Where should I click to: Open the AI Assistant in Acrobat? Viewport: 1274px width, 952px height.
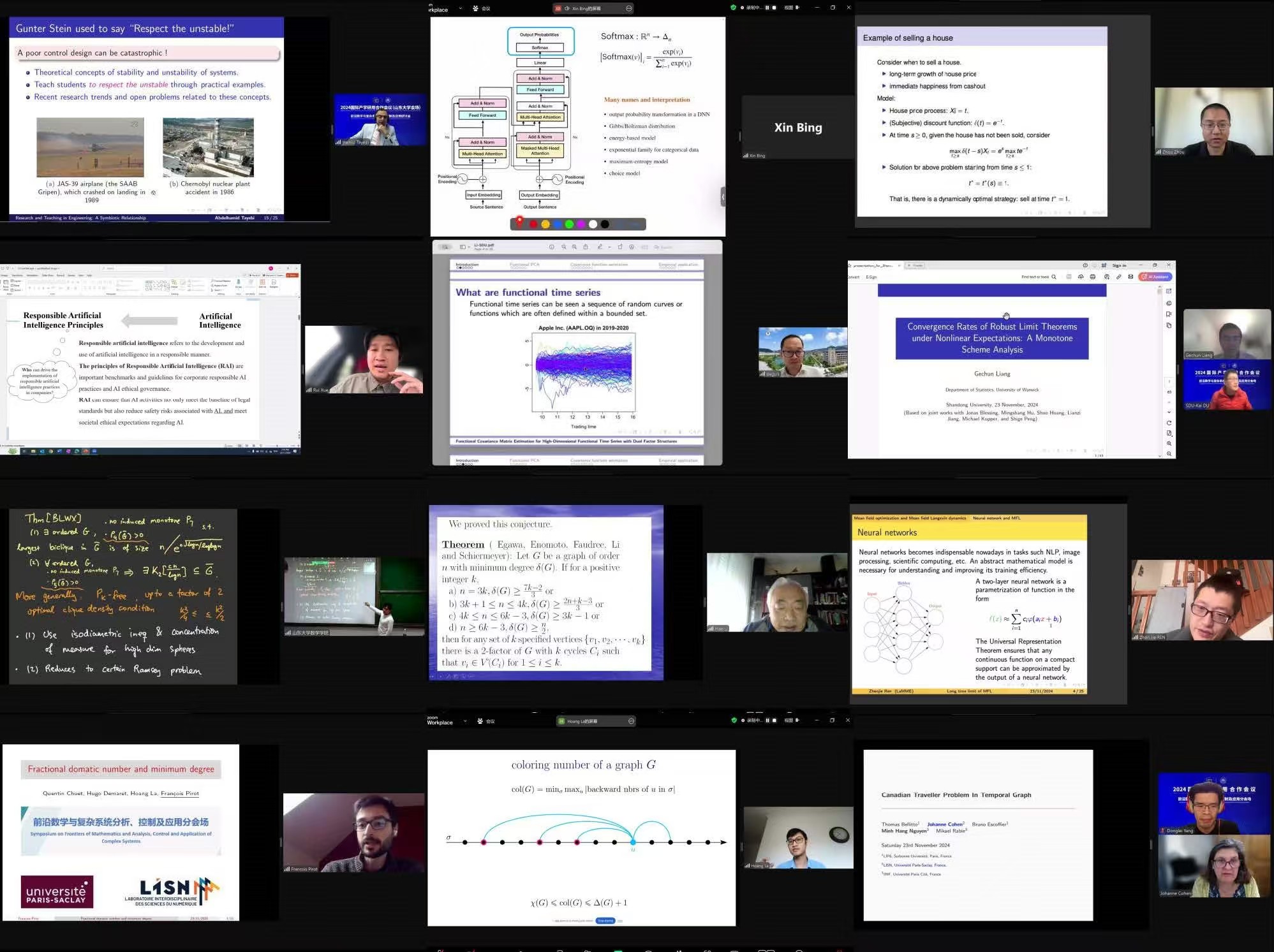point(1156,277)
